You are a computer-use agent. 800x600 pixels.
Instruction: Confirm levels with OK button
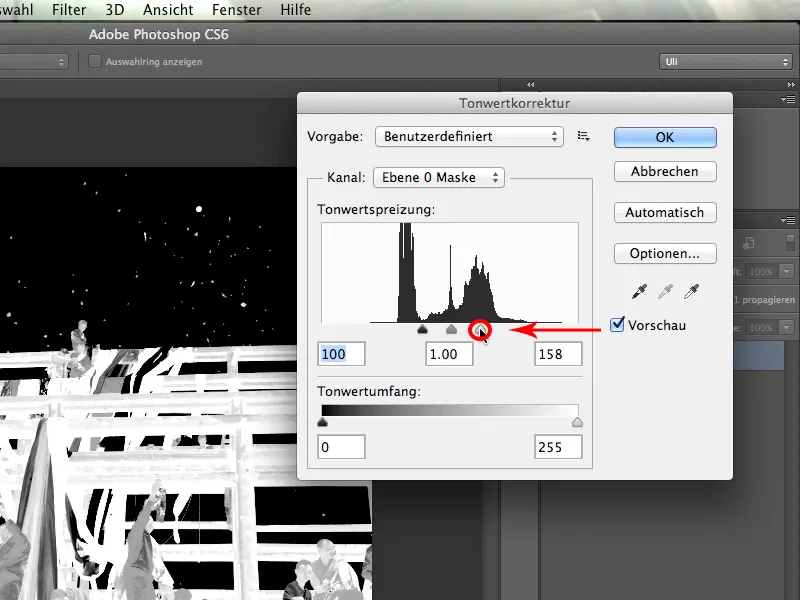pos(665,137)
